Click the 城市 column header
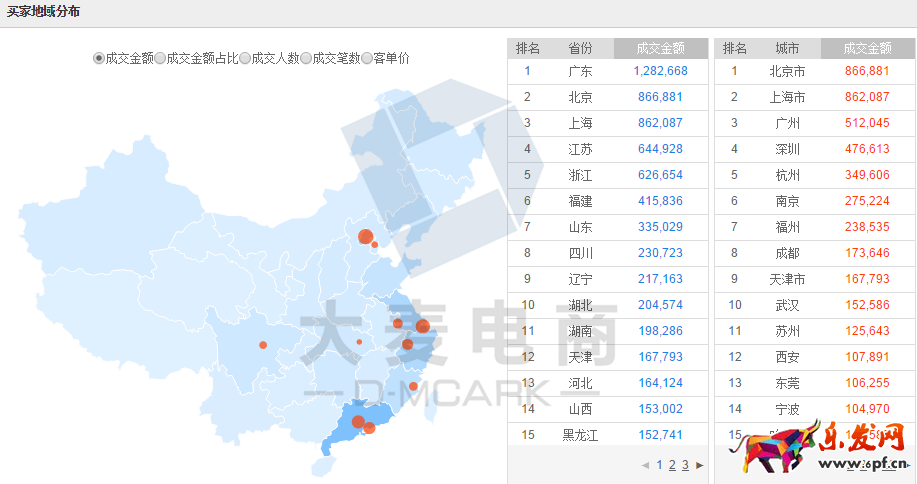 [x=787, y=48]
